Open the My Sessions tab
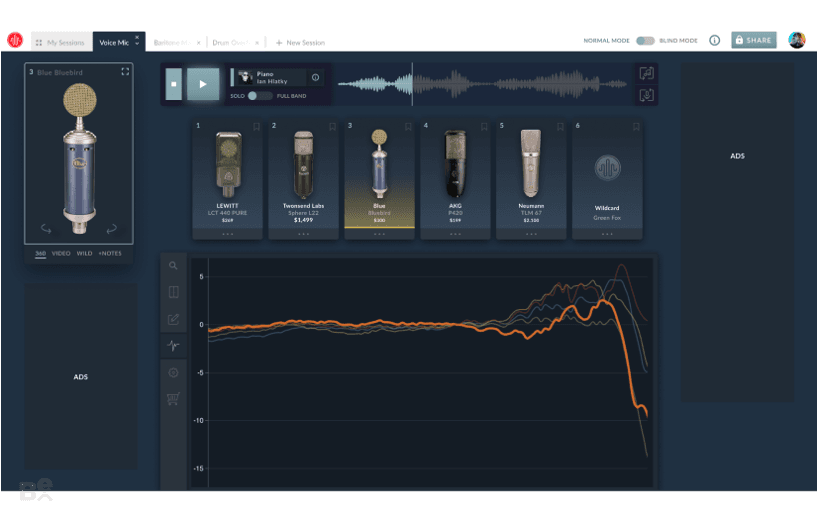817x520 pixels. 61,42
